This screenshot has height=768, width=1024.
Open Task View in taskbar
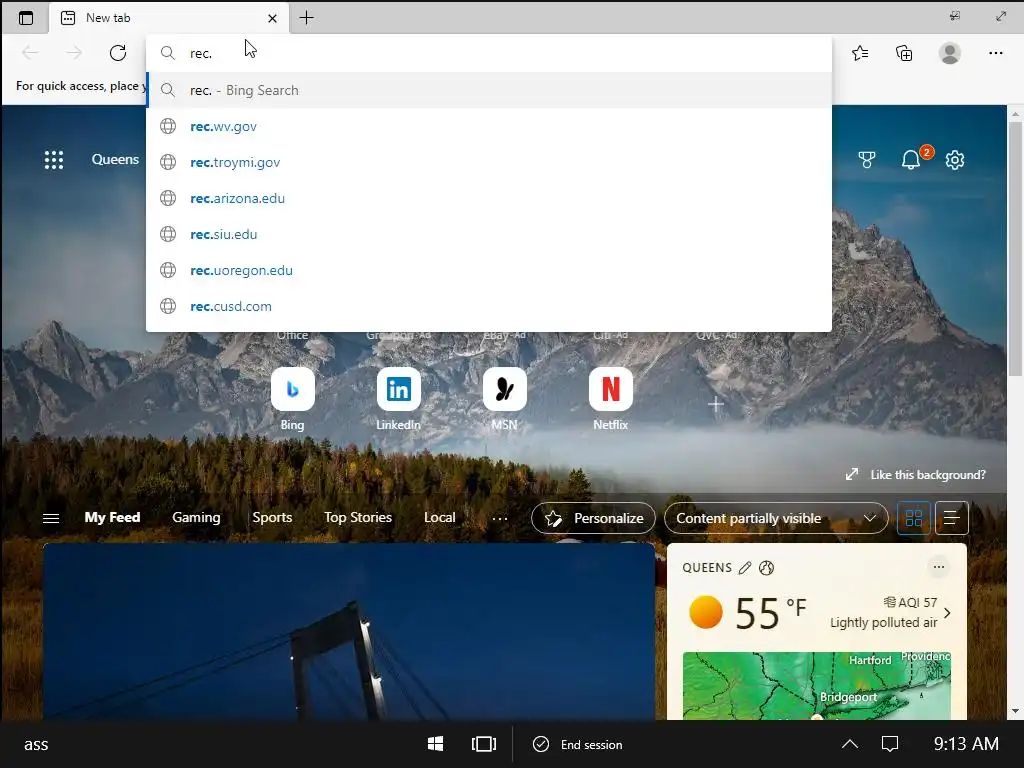[x=484, y=744]
